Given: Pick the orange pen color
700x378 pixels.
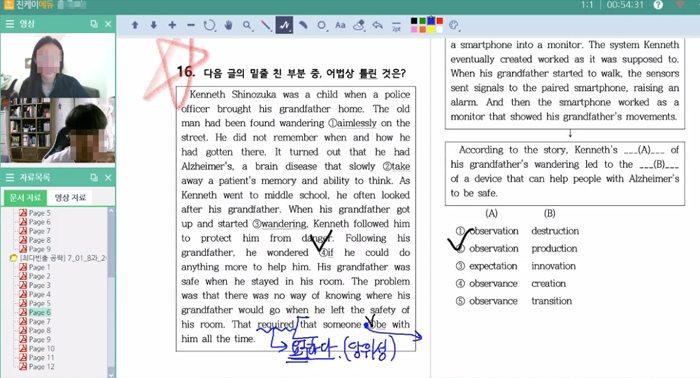Looking at the screenshot, I should tap(422, 29).
